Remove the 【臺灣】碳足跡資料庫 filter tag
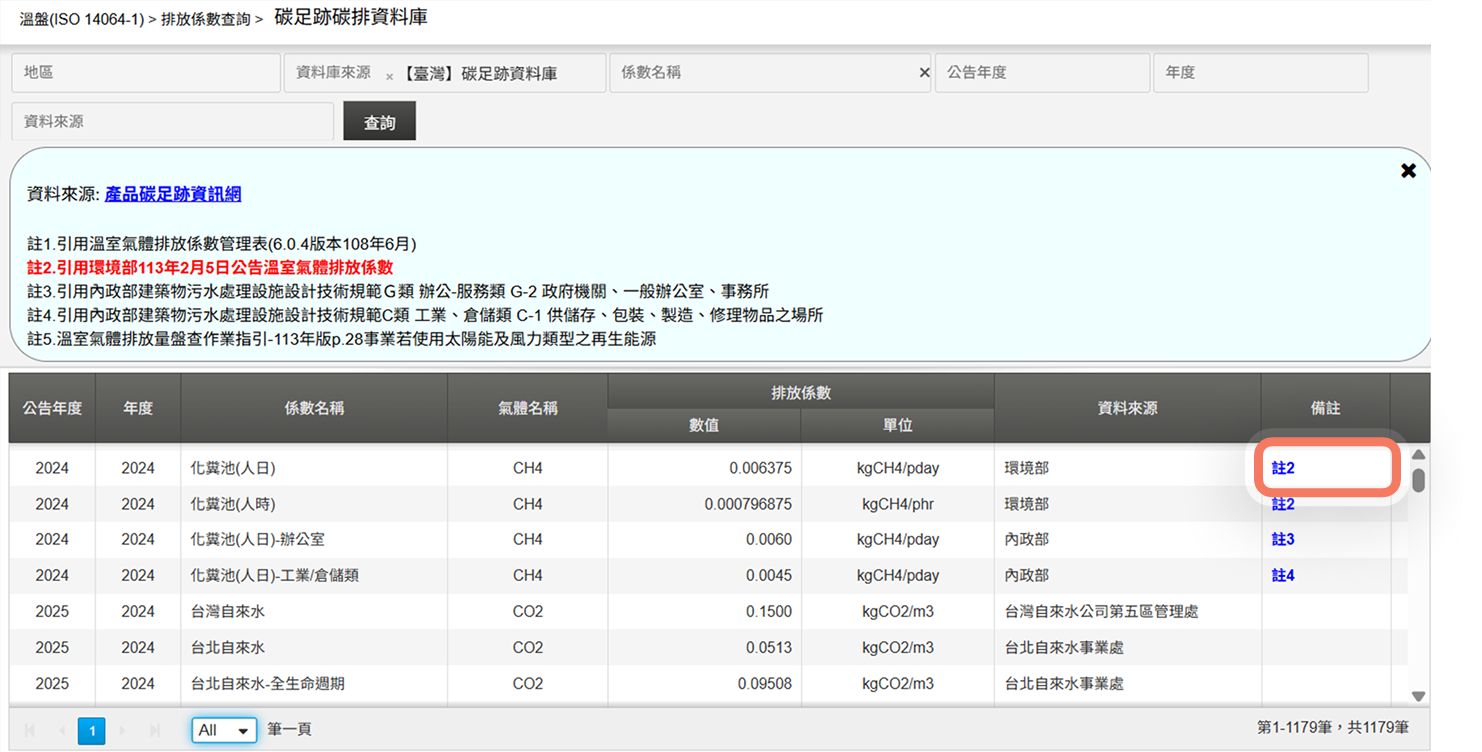Image resolution: width=1482 pixels, height=752 pixels. (389, 76)
